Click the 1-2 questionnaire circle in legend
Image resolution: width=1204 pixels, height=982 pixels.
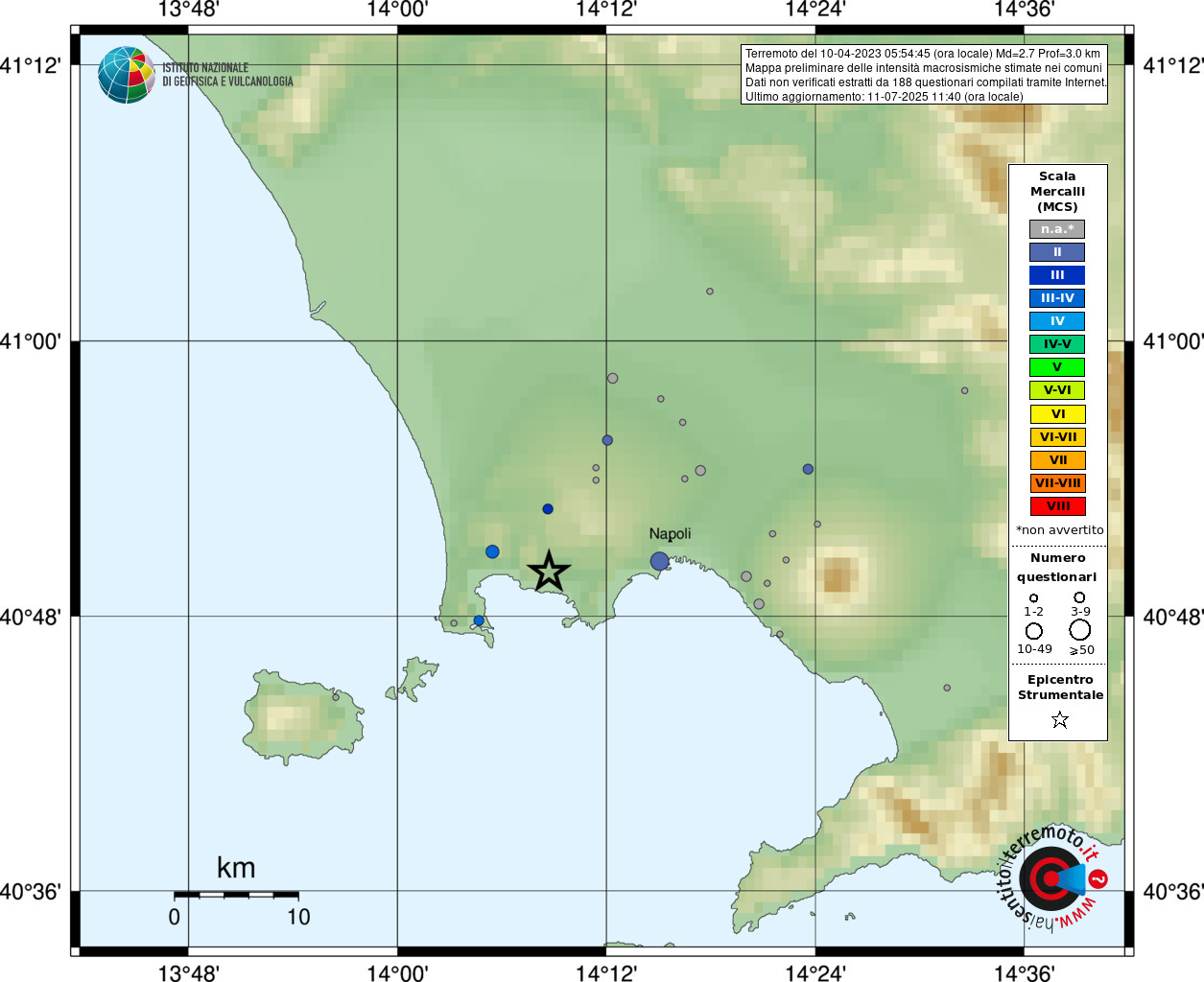(x=1033, y=598)
